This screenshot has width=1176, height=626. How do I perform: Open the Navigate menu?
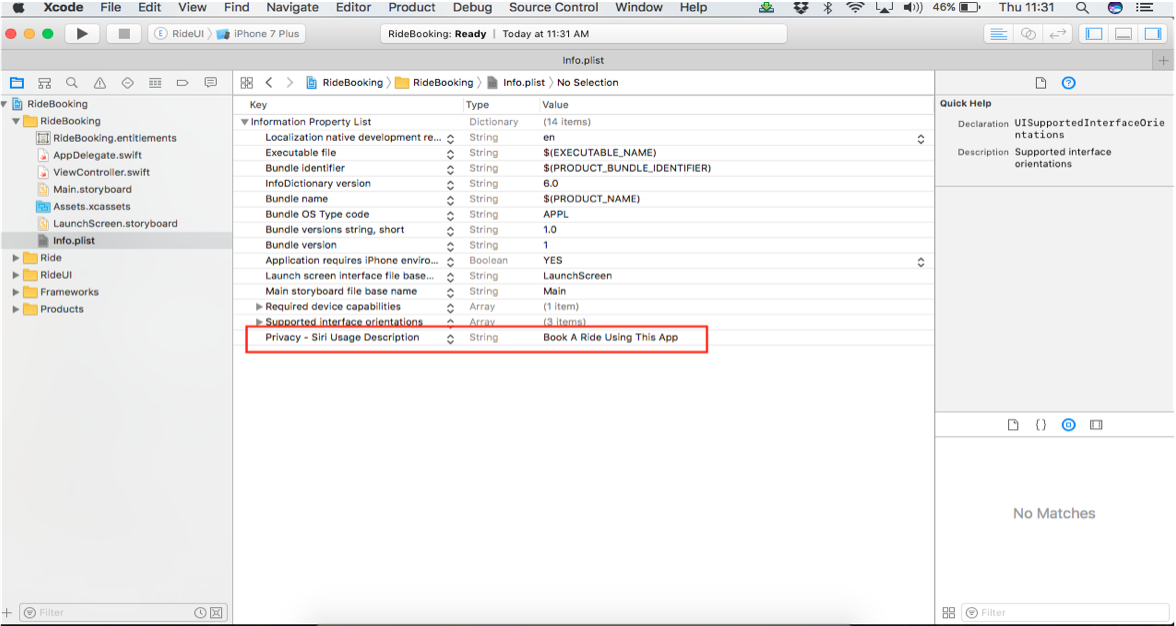[x=292, y=7]
